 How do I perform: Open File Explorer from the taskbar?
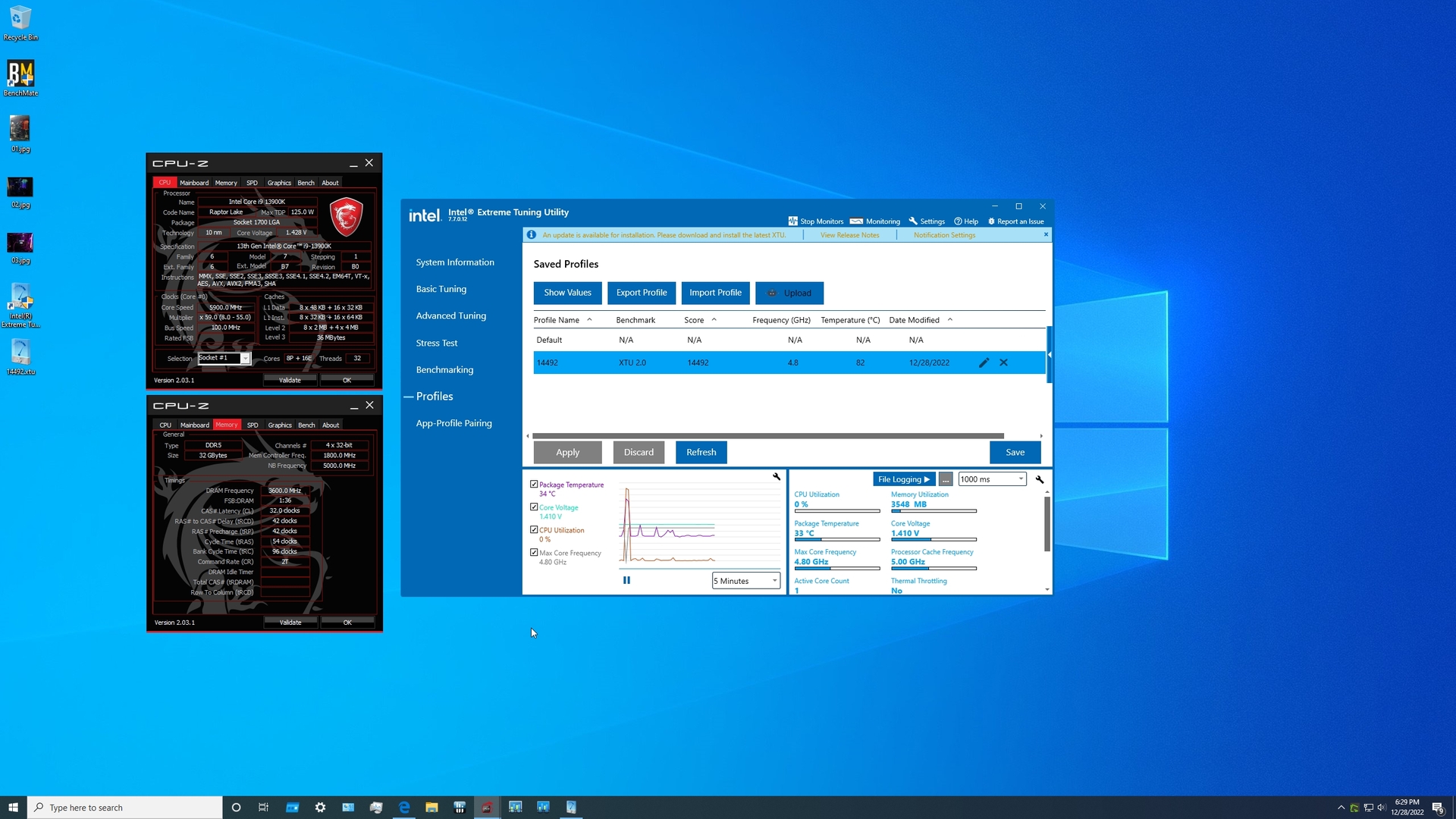(x=431, y=808)
